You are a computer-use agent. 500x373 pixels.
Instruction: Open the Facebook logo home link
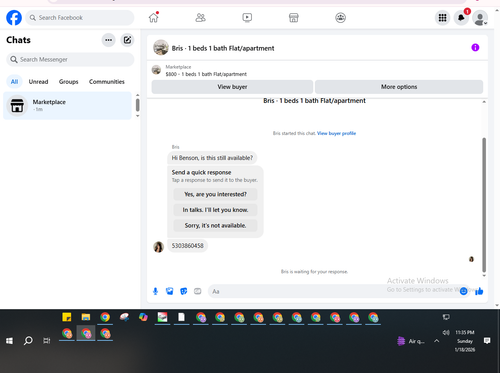[14, 18]
